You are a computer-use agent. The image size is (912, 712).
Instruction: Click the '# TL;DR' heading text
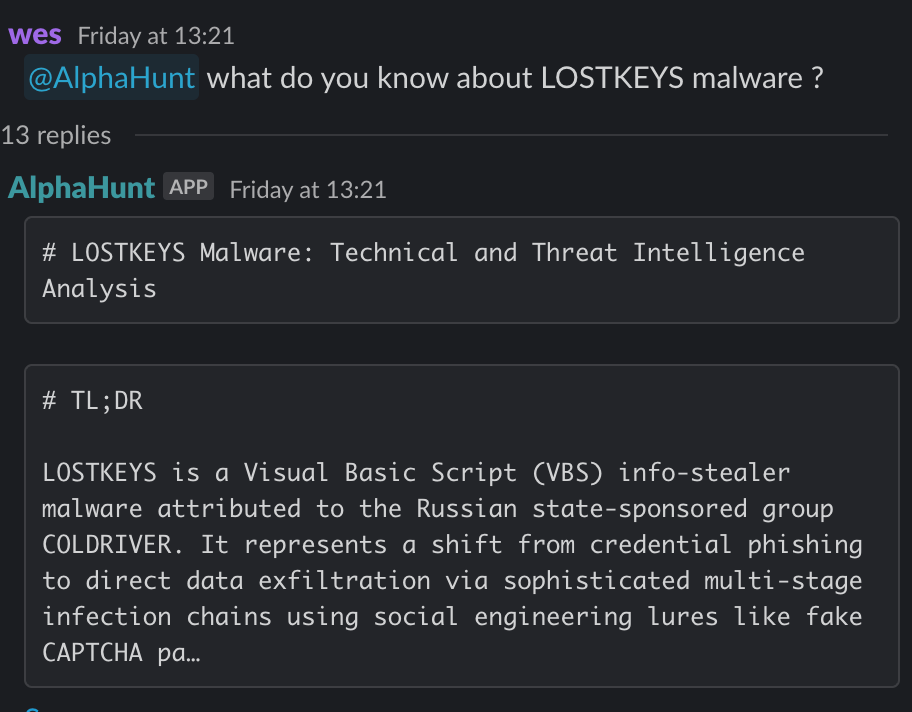click(x=92, y=401)
